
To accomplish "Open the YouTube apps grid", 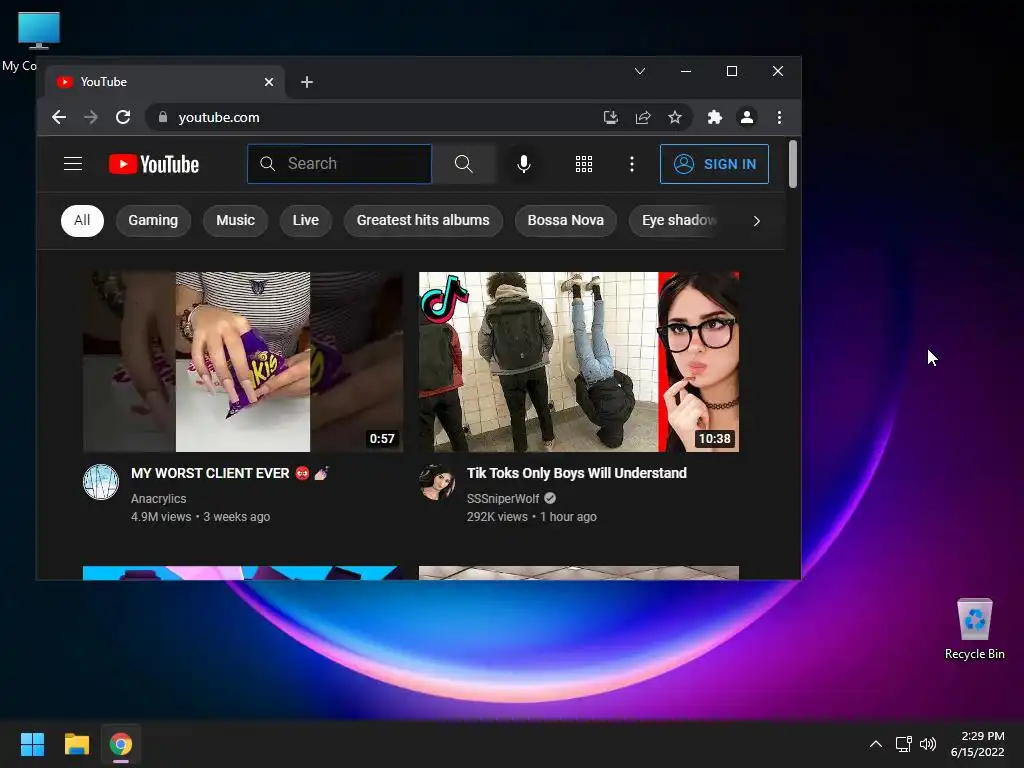I will pos(584,164).
